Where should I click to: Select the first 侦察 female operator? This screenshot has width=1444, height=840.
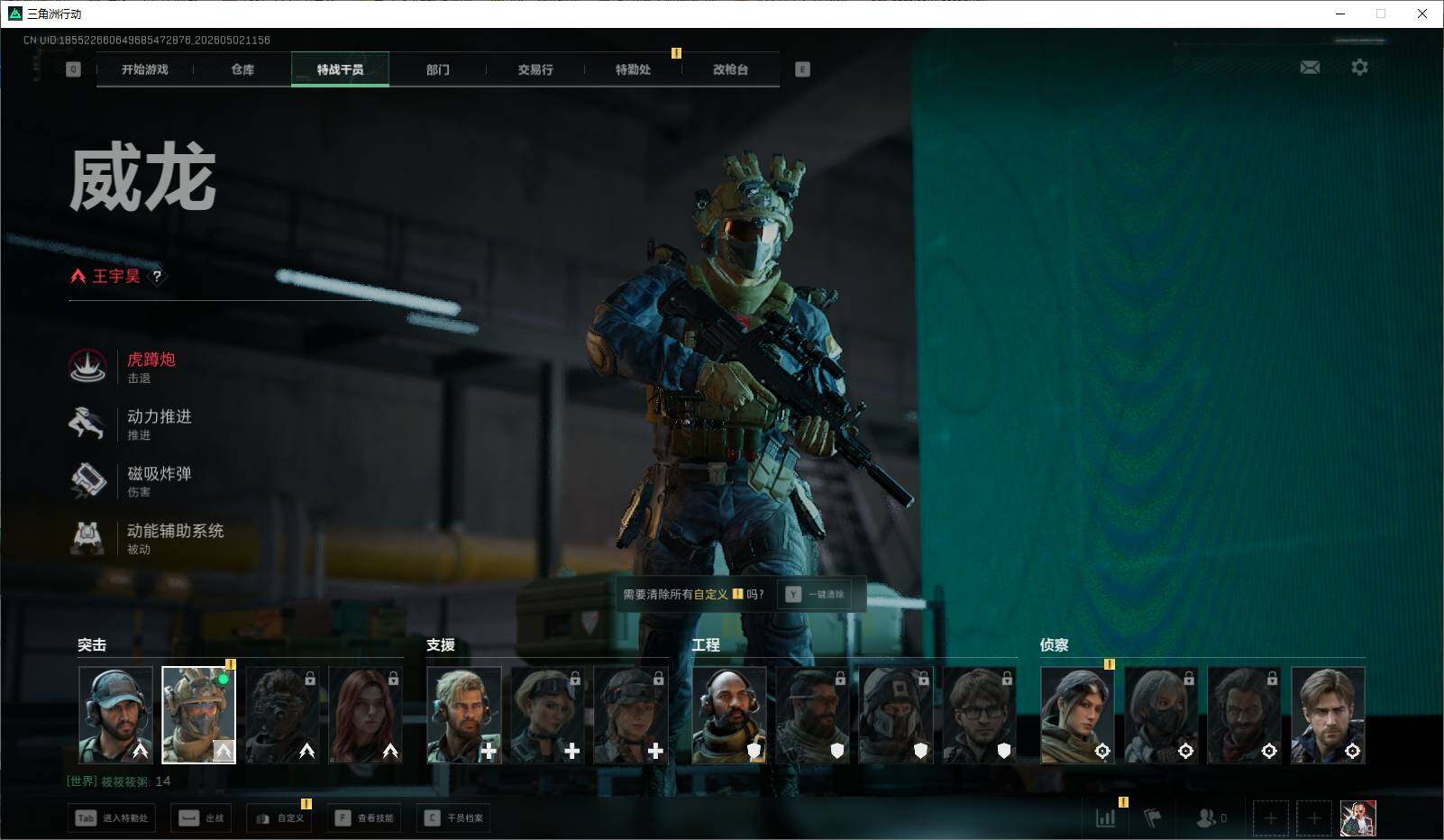click(x=1078, y=715)
